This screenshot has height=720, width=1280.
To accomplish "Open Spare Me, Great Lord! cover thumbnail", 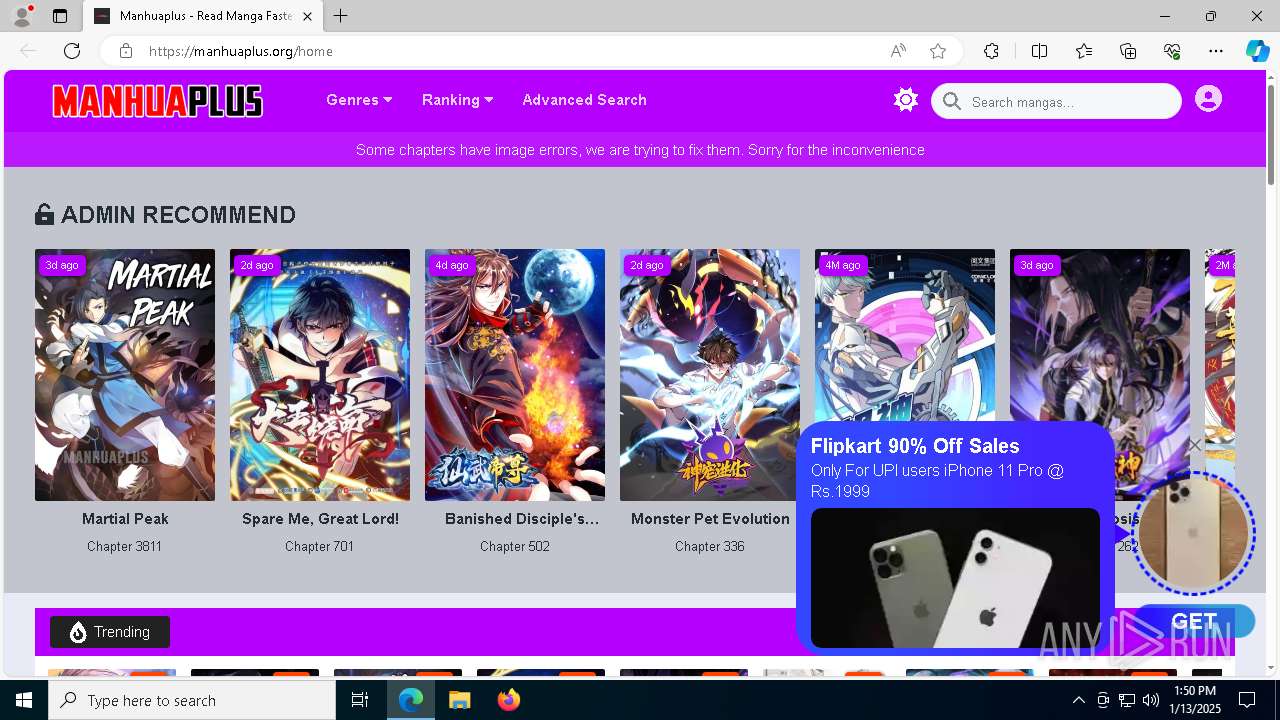I will pos(320,375).
